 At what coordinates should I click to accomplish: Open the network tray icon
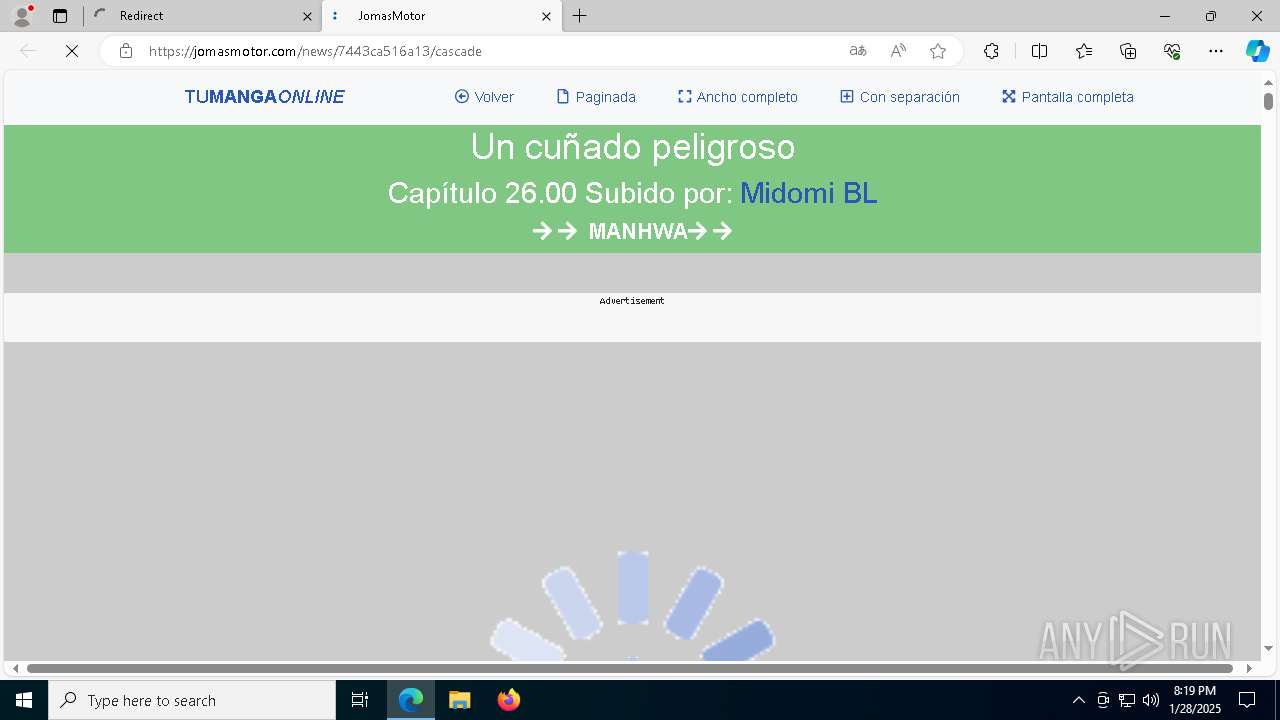(x=1127, y=700)
